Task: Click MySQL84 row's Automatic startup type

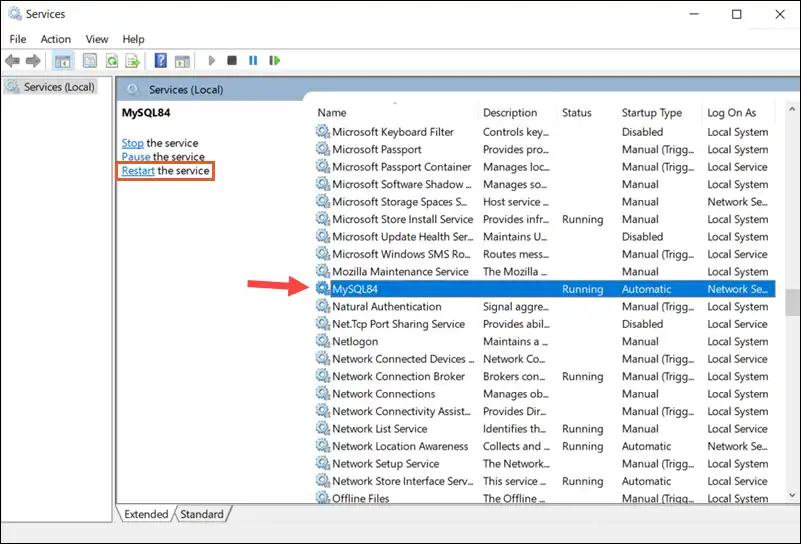Action: (x=646, y=289)
